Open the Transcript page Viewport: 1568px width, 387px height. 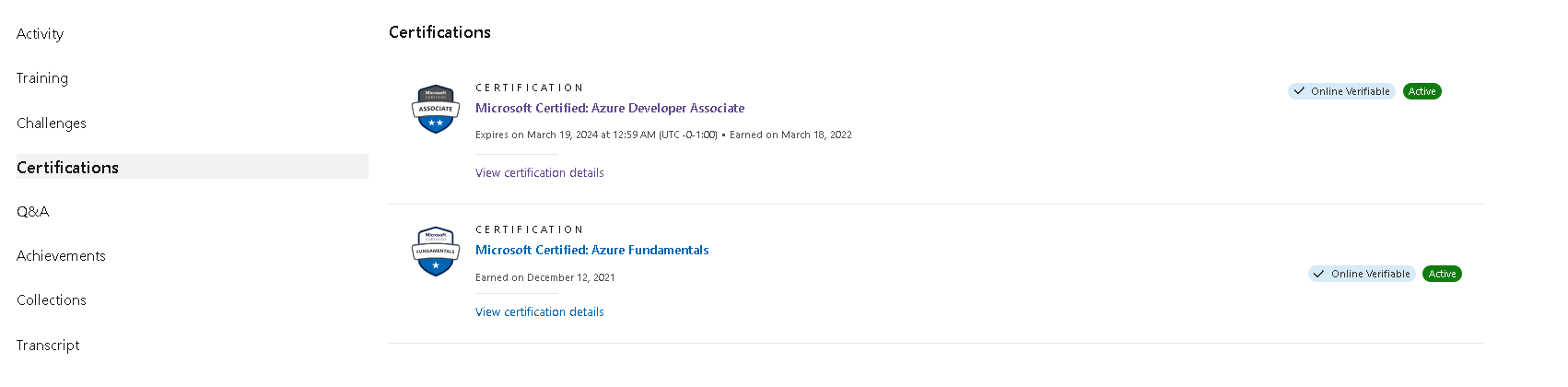(x=48, y=346)
